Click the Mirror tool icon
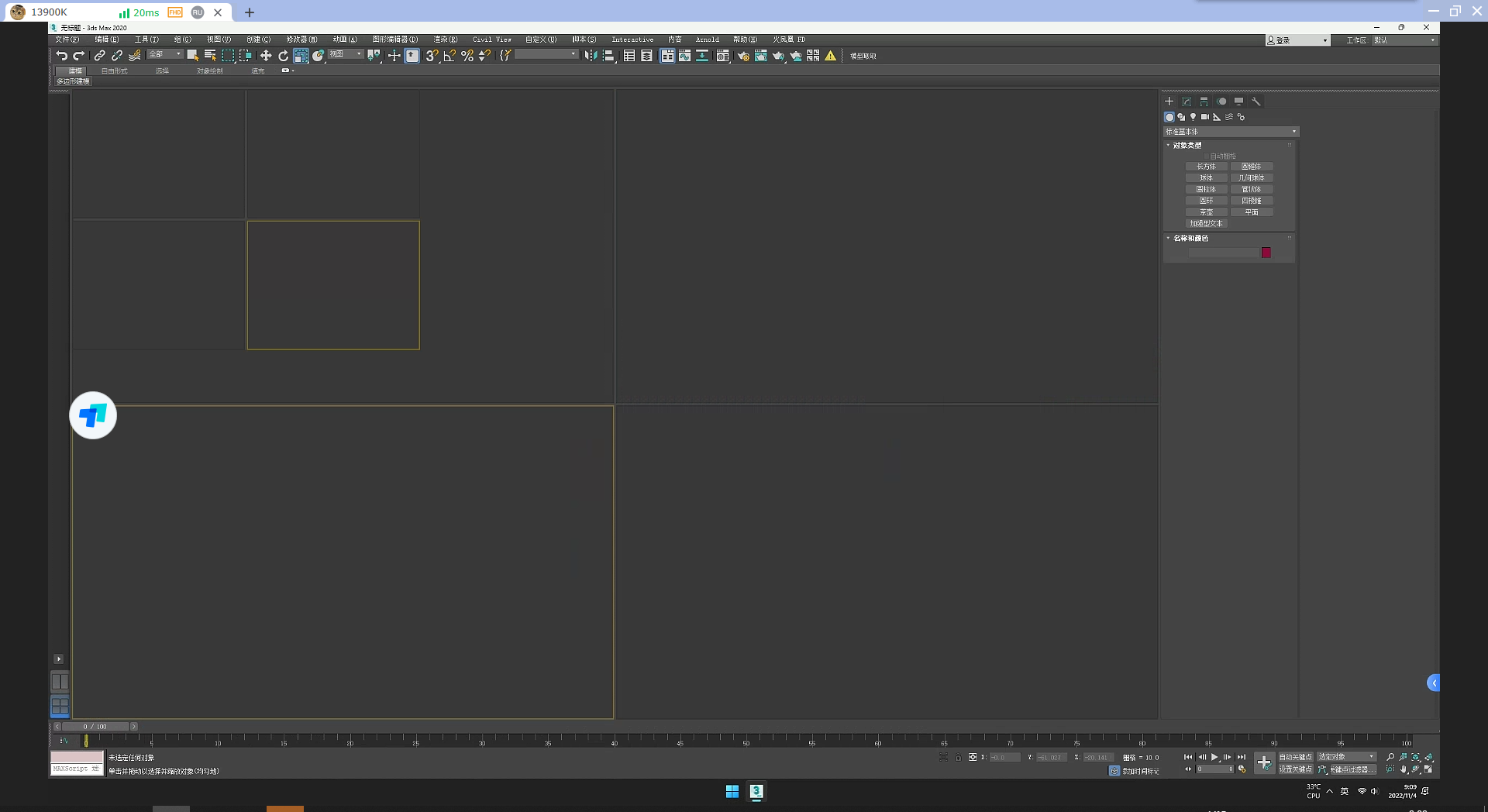Image resolution: width=1488 pixels, height=812 pixels. (591, 56)
